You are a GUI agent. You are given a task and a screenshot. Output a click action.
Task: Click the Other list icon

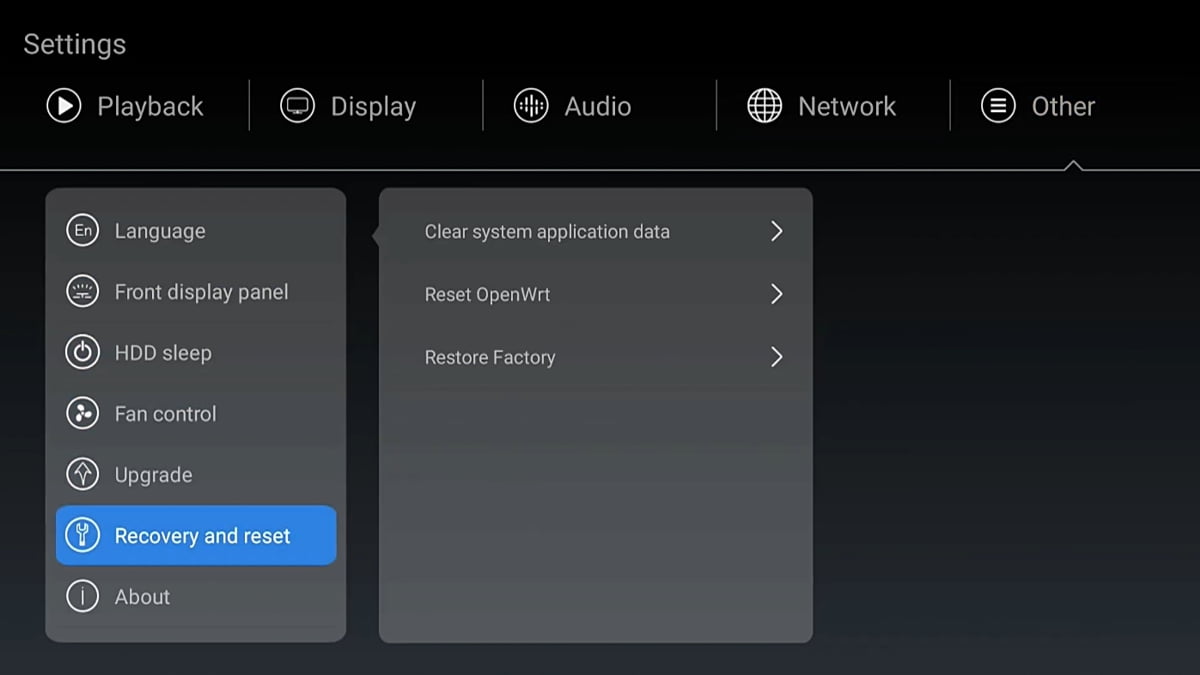(998, 106)
